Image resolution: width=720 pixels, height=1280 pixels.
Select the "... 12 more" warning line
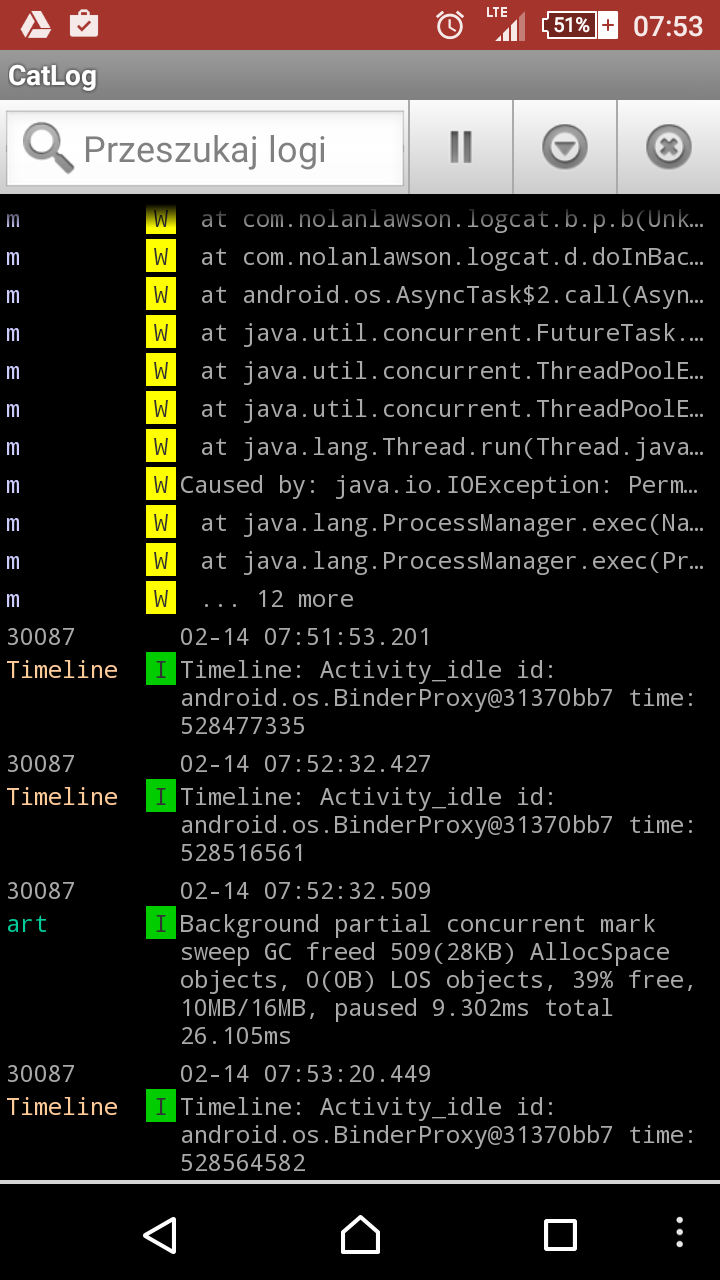(277, 599)
